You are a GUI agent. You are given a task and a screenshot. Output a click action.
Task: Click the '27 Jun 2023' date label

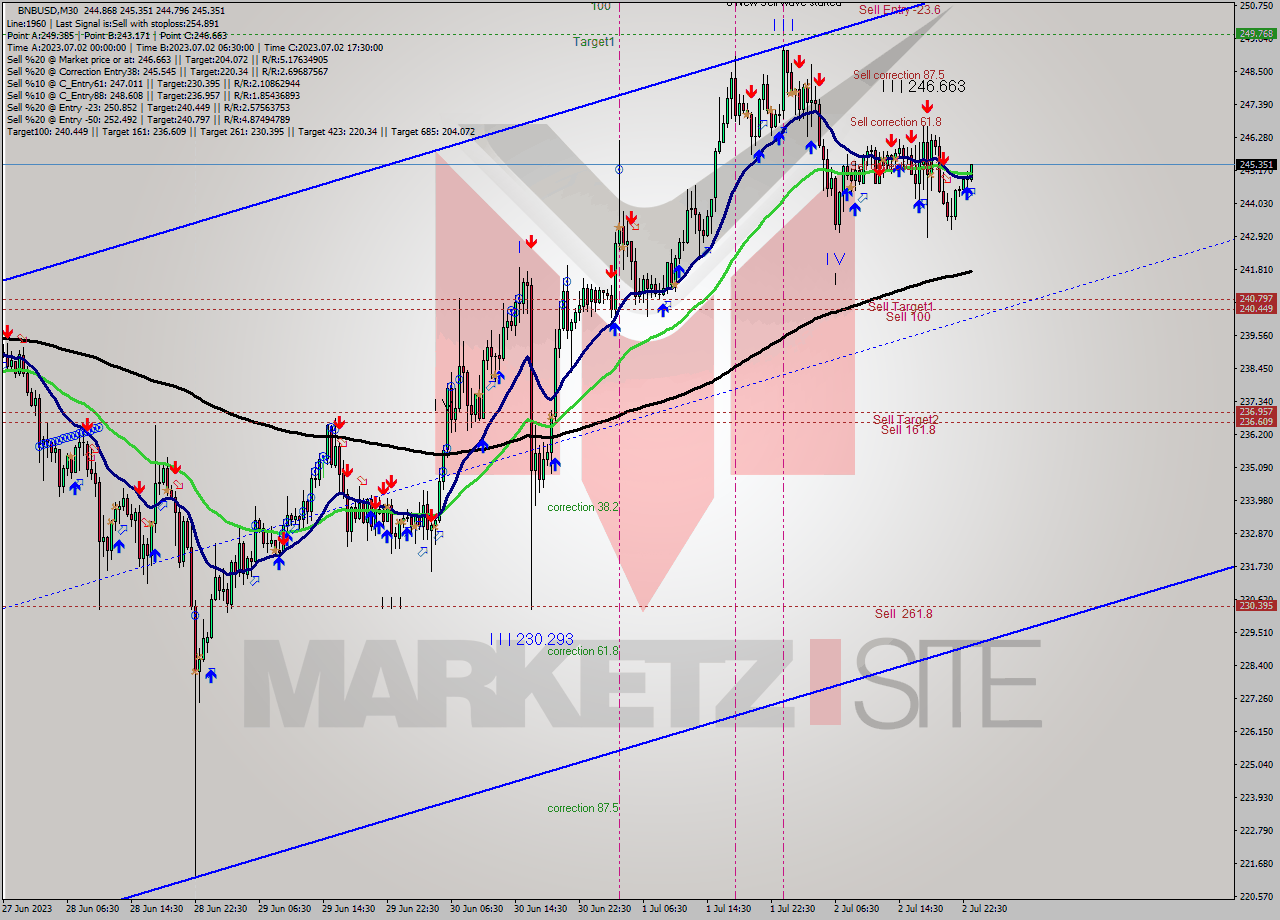pyautogui.click(x=29, y=909)
